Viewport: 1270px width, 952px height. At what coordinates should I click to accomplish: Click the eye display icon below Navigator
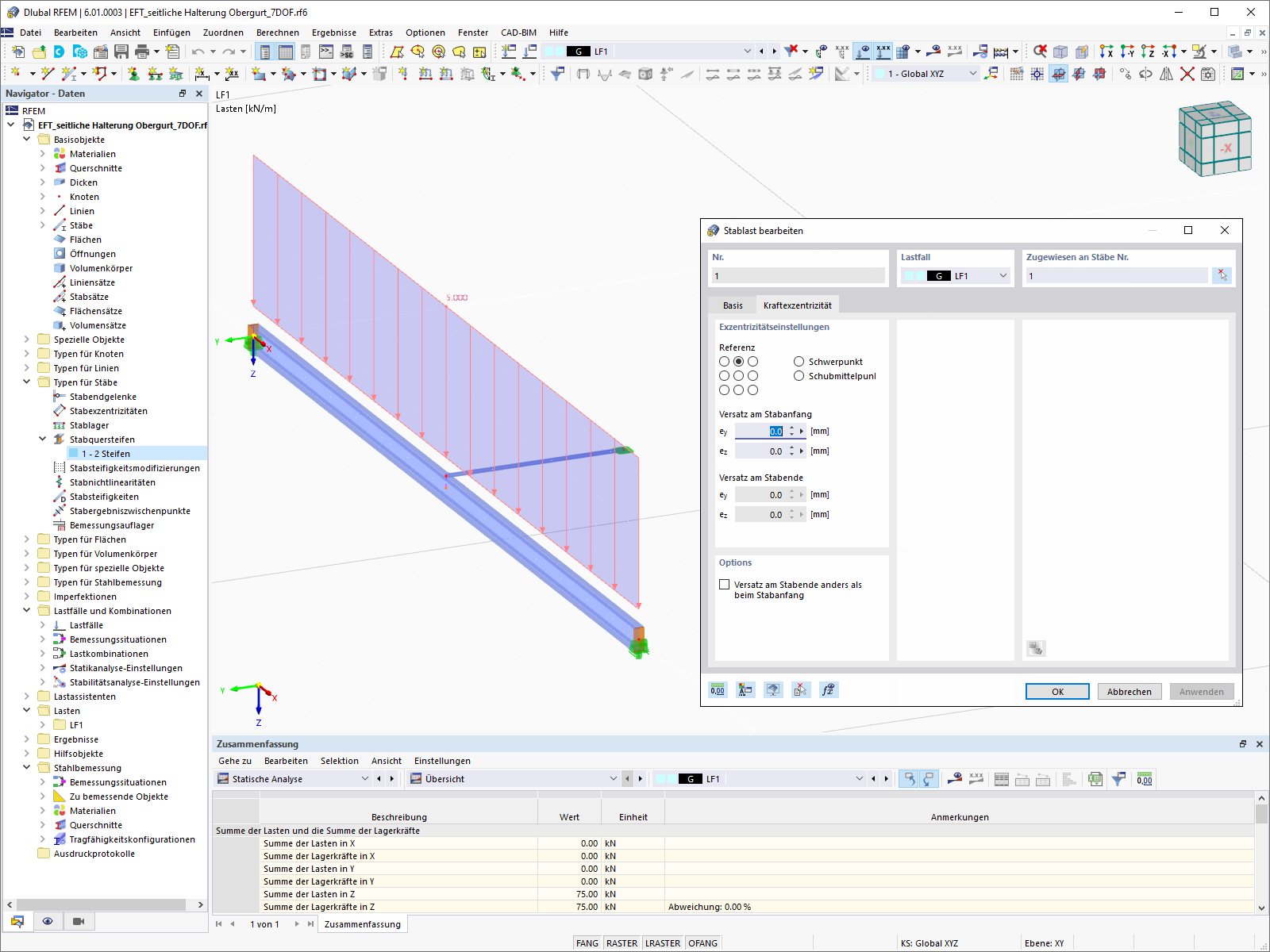click(x=48, y=921)
